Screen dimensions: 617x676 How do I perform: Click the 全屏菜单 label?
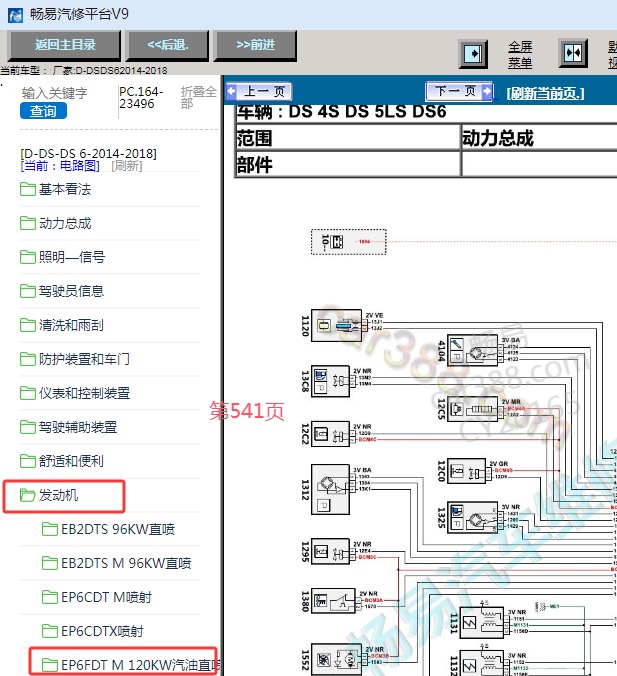point(520,55)
